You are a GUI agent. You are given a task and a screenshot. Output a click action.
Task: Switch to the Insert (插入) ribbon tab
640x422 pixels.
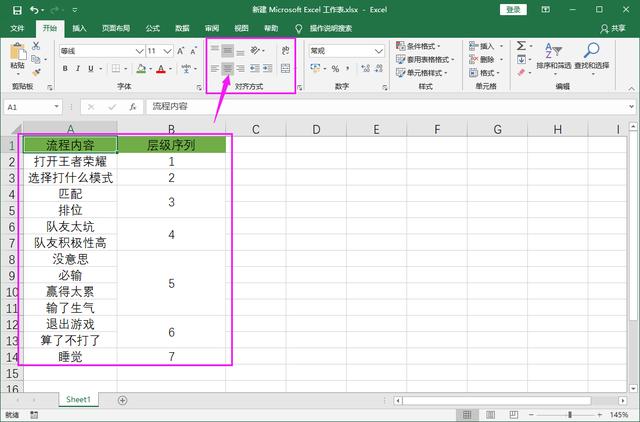click(79, 28)
